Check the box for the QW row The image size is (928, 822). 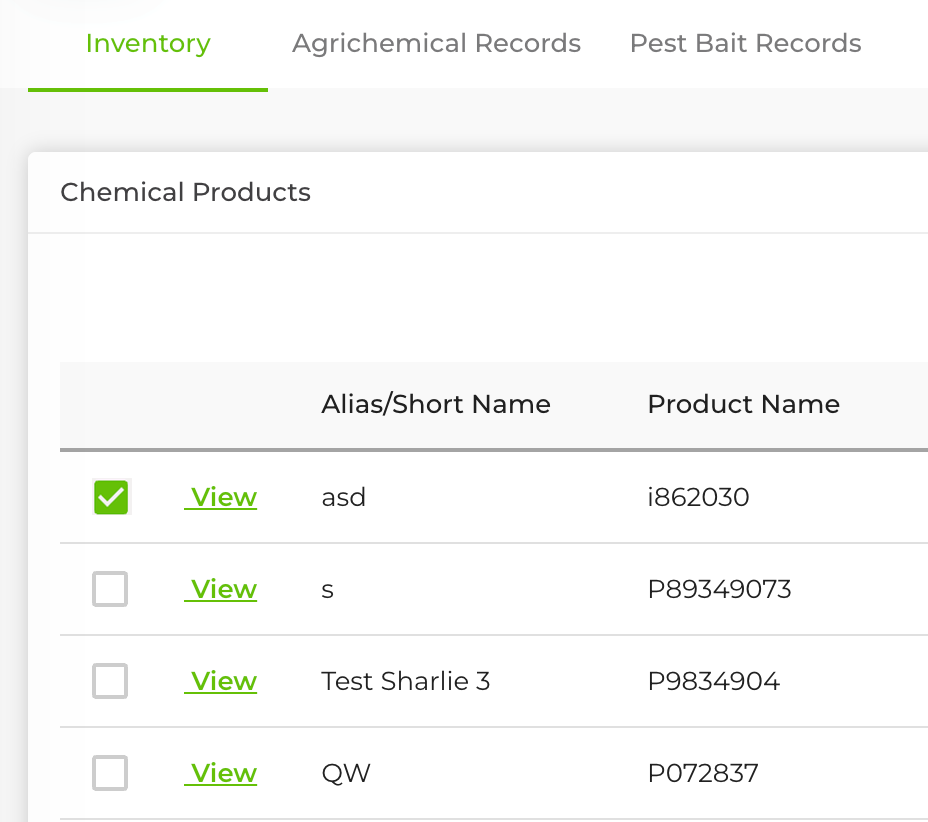point(110,773)
